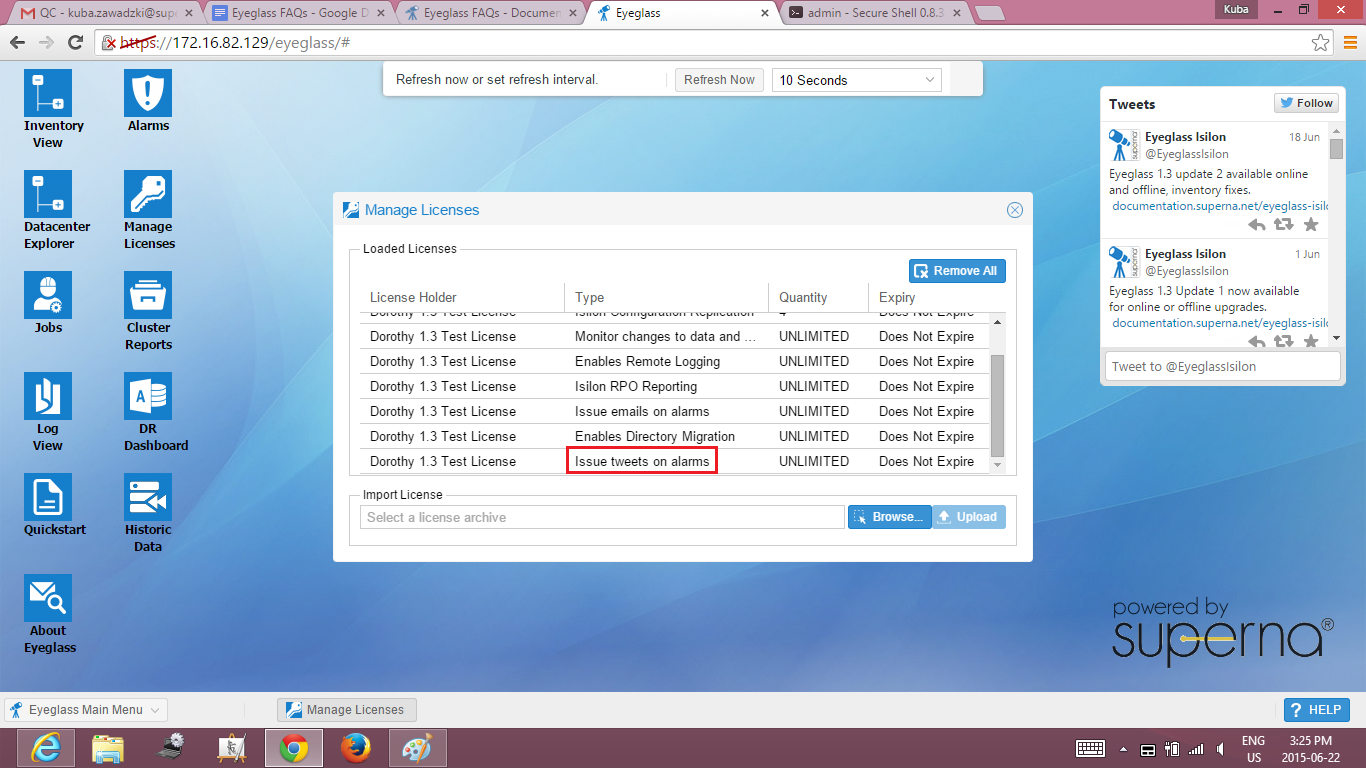
Task: Open the Manage Licenses key icon on the desktop
Action: (x=148, y=194)
